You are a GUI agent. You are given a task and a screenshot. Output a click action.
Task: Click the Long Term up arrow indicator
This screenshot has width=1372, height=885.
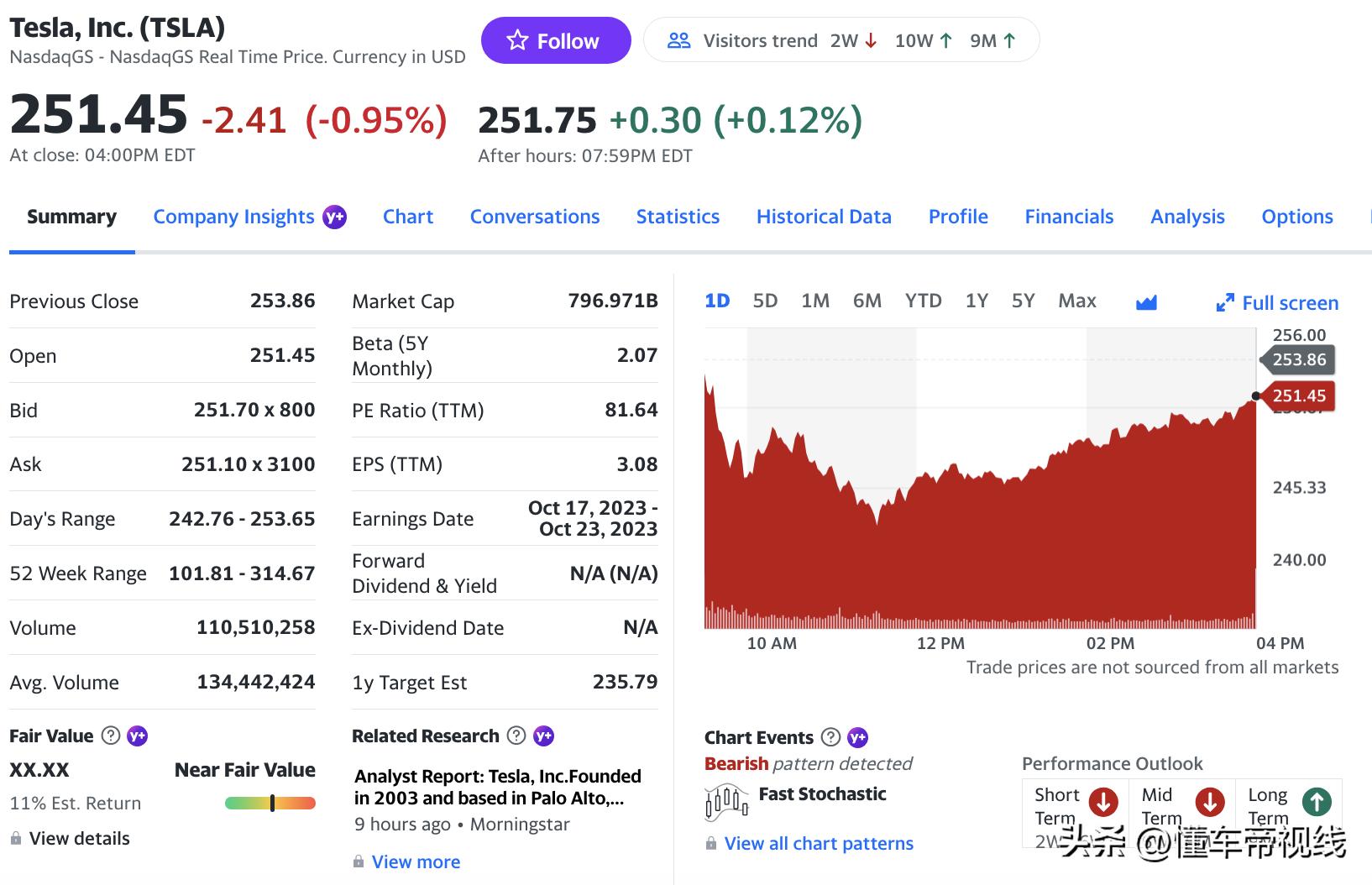[1317, 802]
